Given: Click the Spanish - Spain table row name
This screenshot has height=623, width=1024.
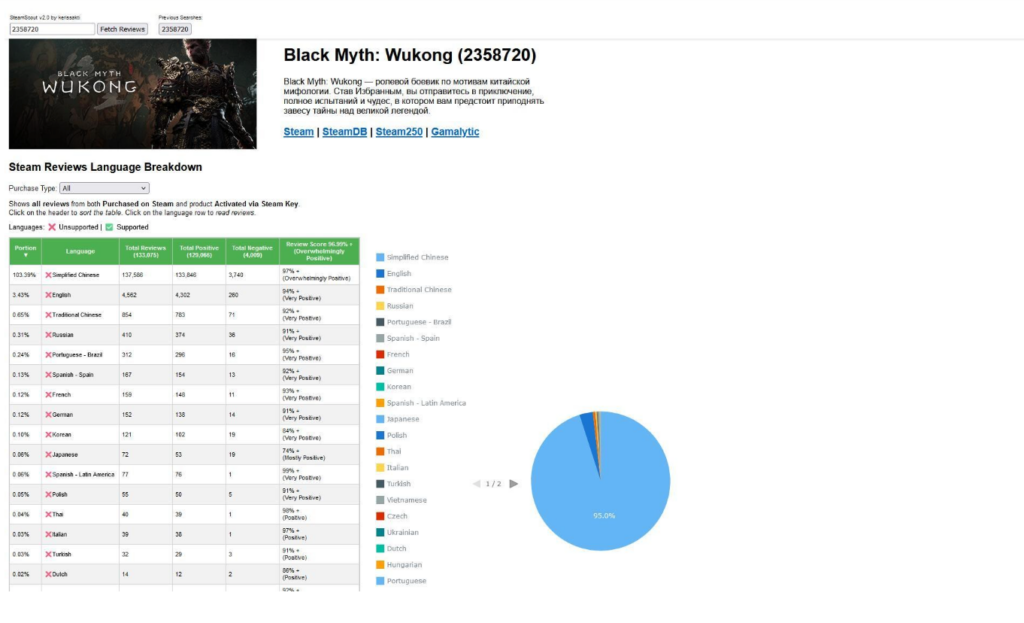Looking at the screenshot, I should point(72,375).
